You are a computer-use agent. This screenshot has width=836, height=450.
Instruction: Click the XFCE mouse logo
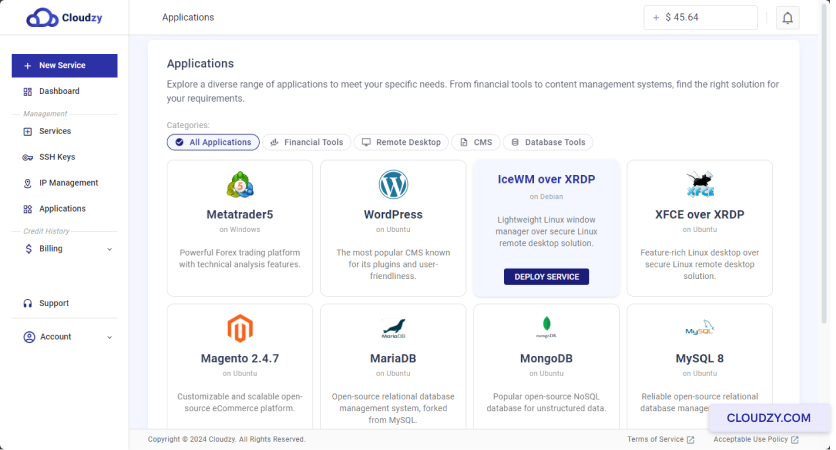pyautogui.click(x=700, y=184)
